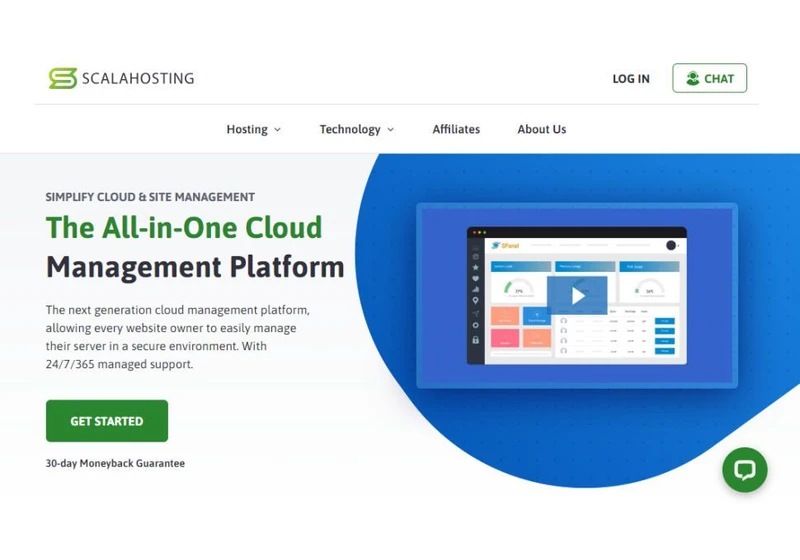800x560 pixels.
Task: Click the gear icon in SPanel sidebar
Action: (476, 325)
